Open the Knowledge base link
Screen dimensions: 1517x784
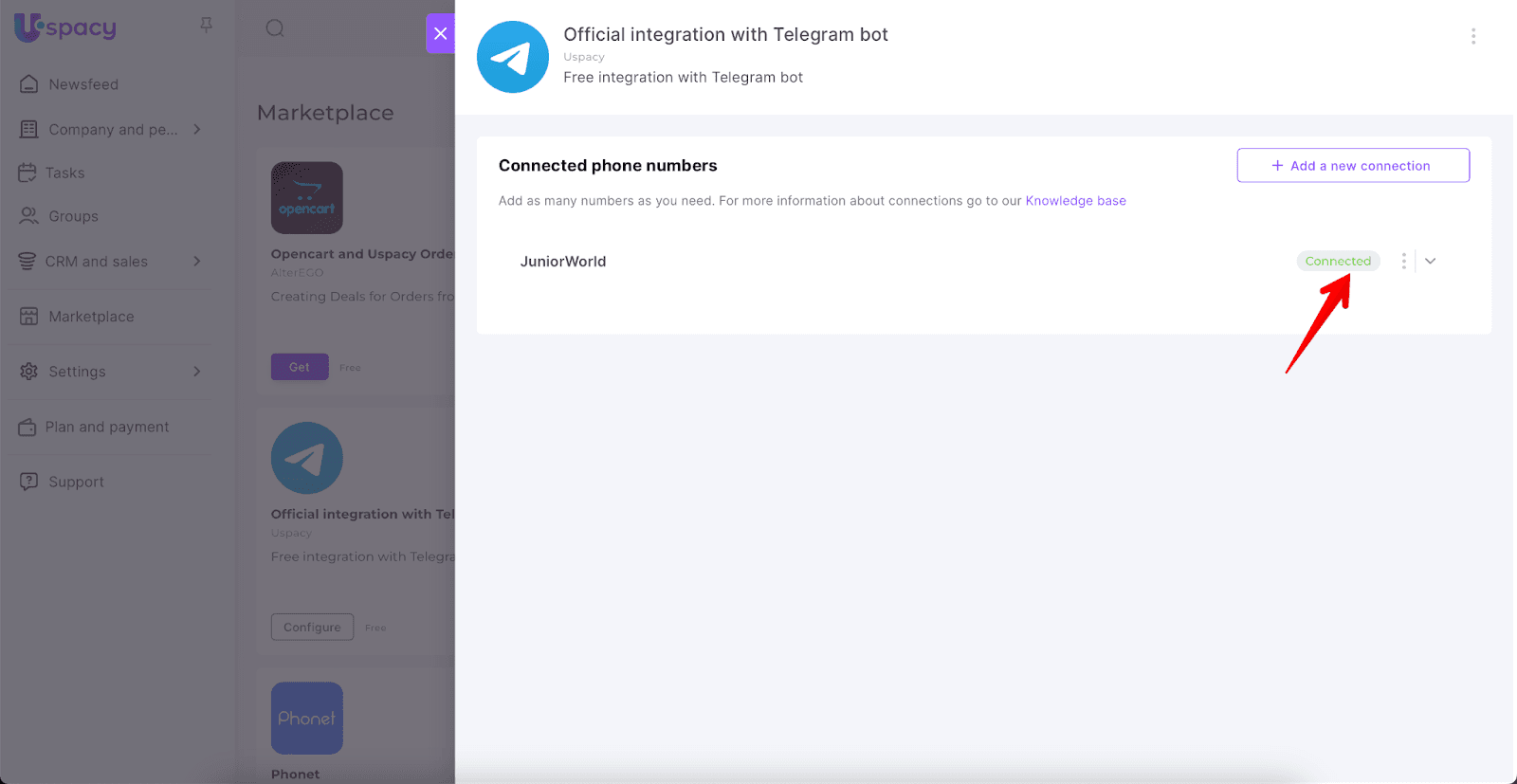[1075, 201]
